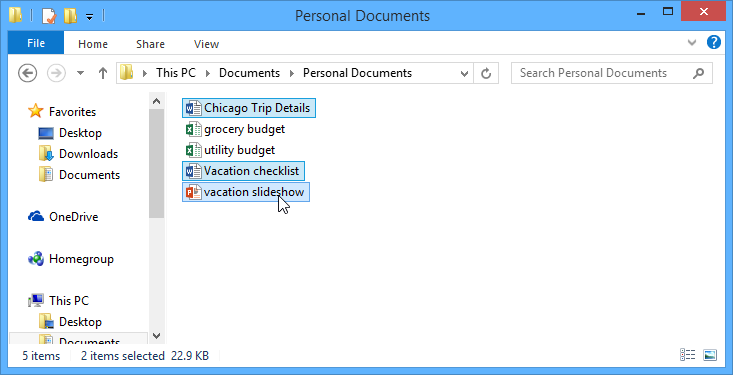Expand the arrow before This PC breadcrumb
This screenshot has width=733, height=375.
[145, 73]
